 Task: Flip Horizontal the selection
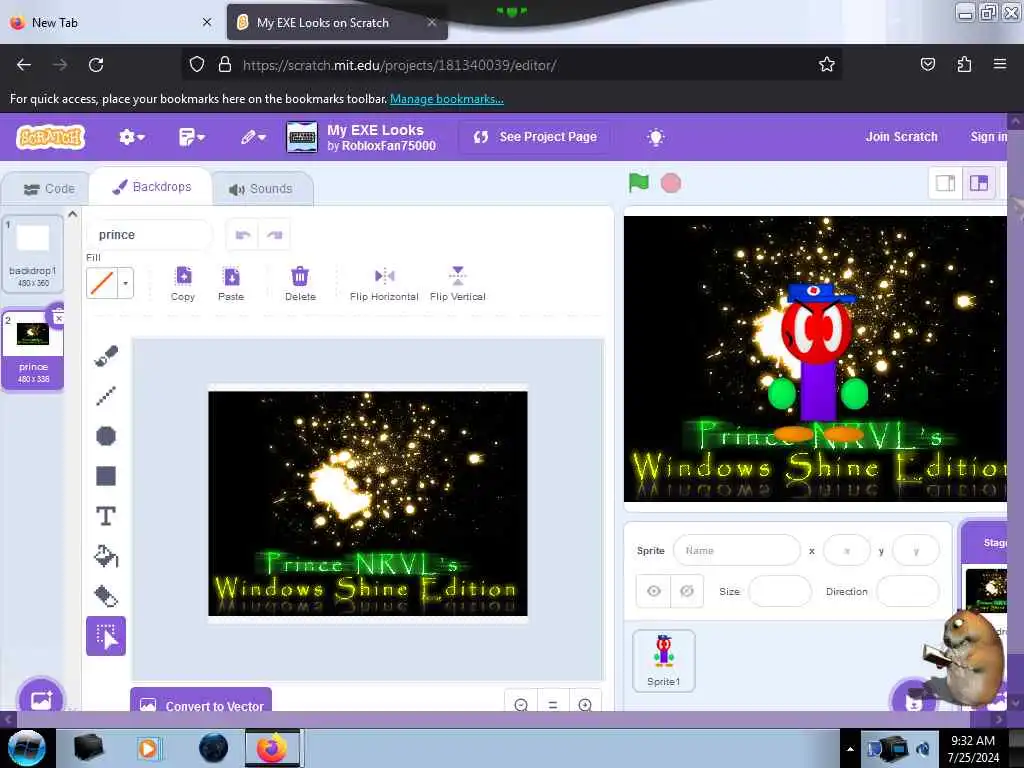pos(385,276)
